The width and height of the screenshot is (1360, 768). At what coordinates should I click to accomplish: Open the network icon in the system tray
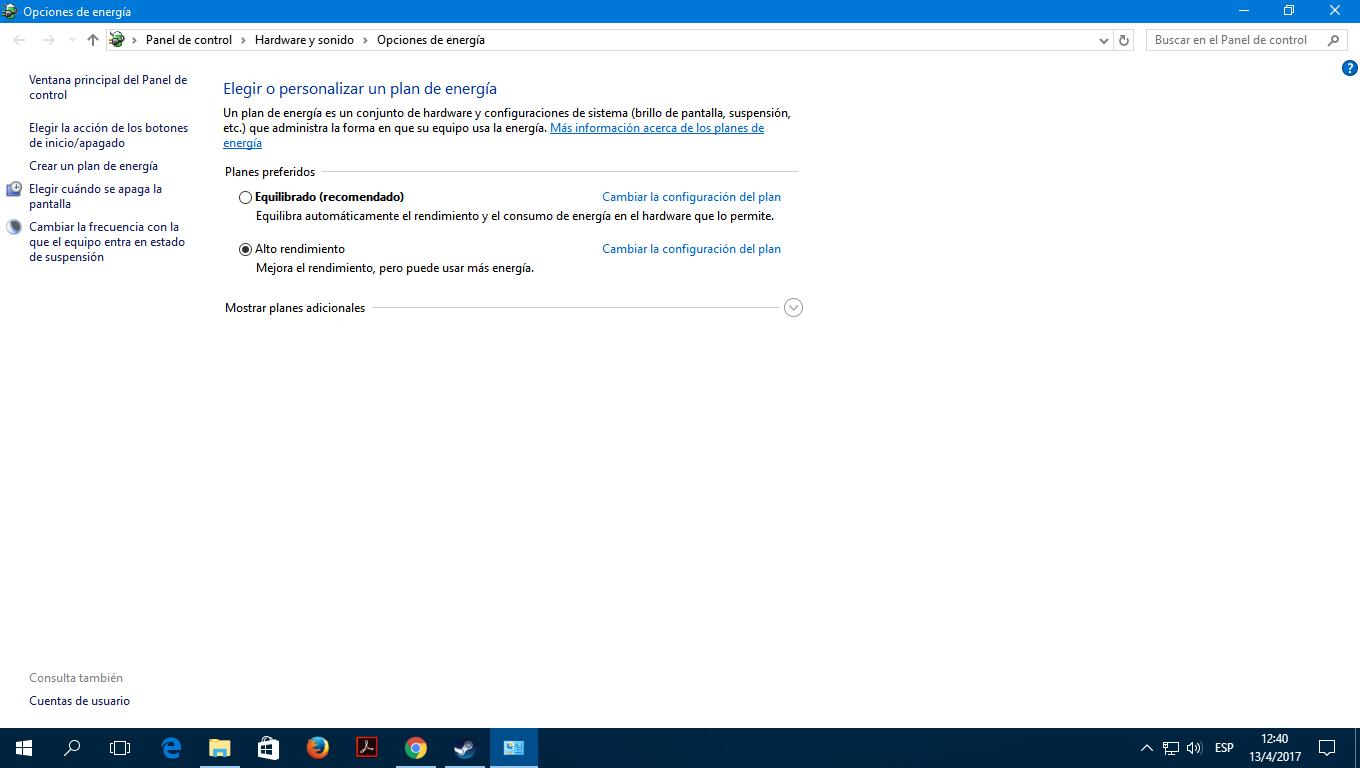click(1171, 748)
